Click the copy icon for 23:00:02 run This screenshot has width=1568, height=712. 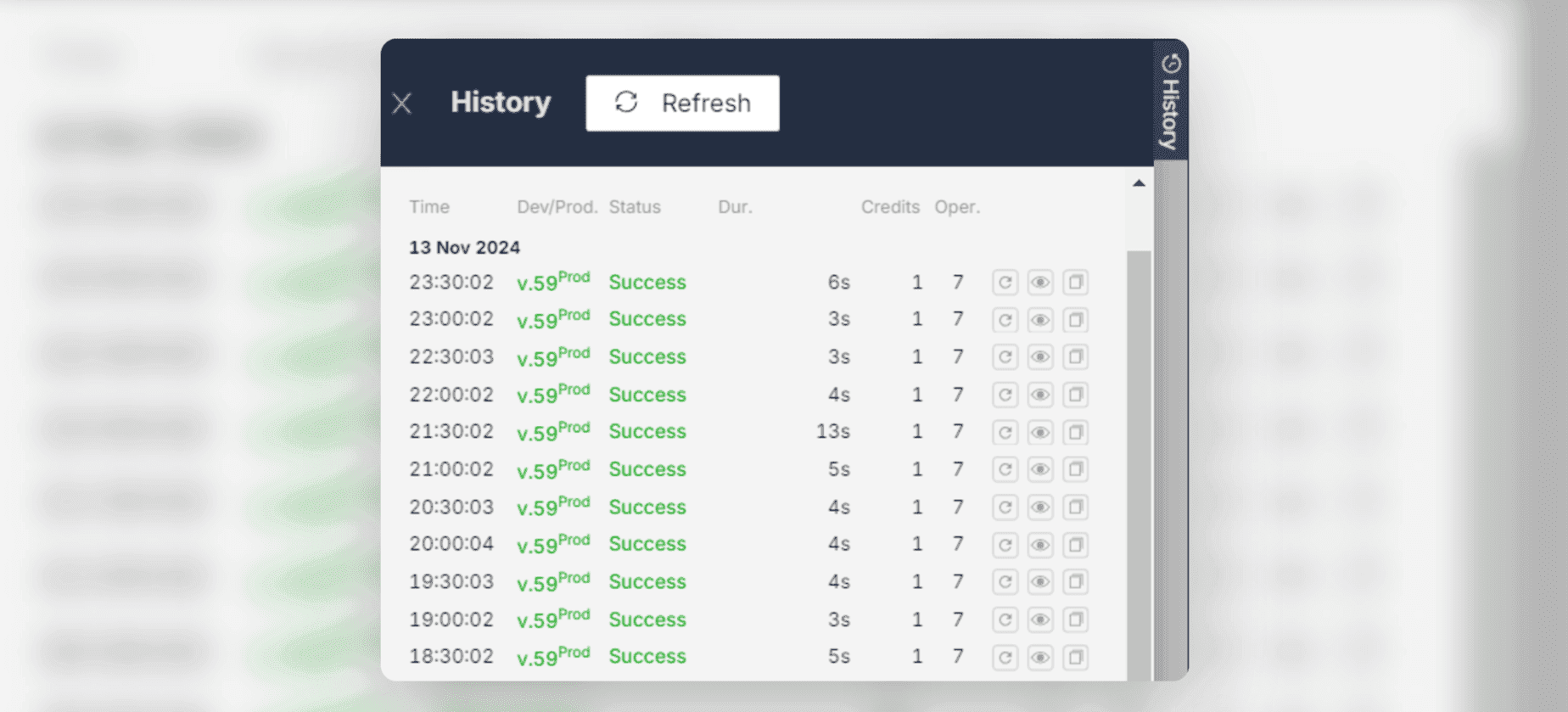click(x=1075, y=320)
